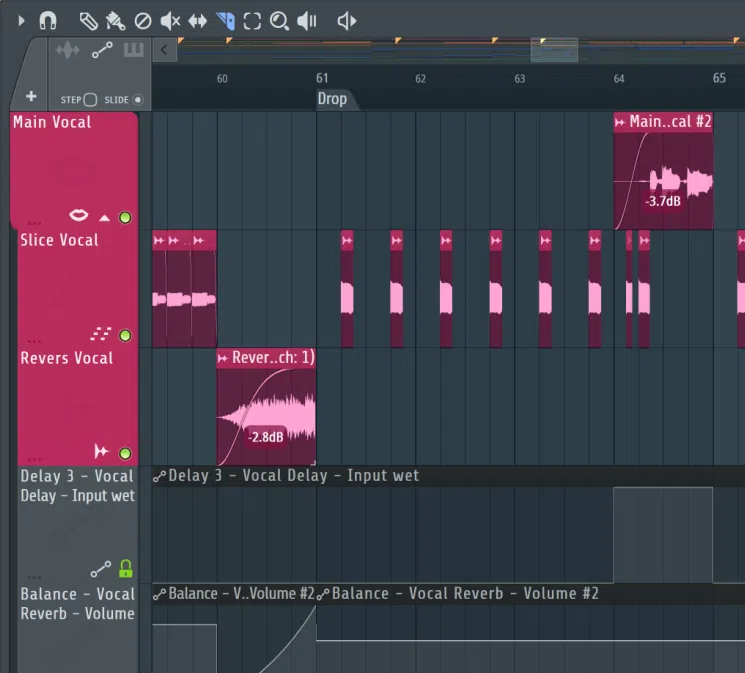Click the Drop timeline marker
Viewport: 745px width, 673px height.
point(333,99)
